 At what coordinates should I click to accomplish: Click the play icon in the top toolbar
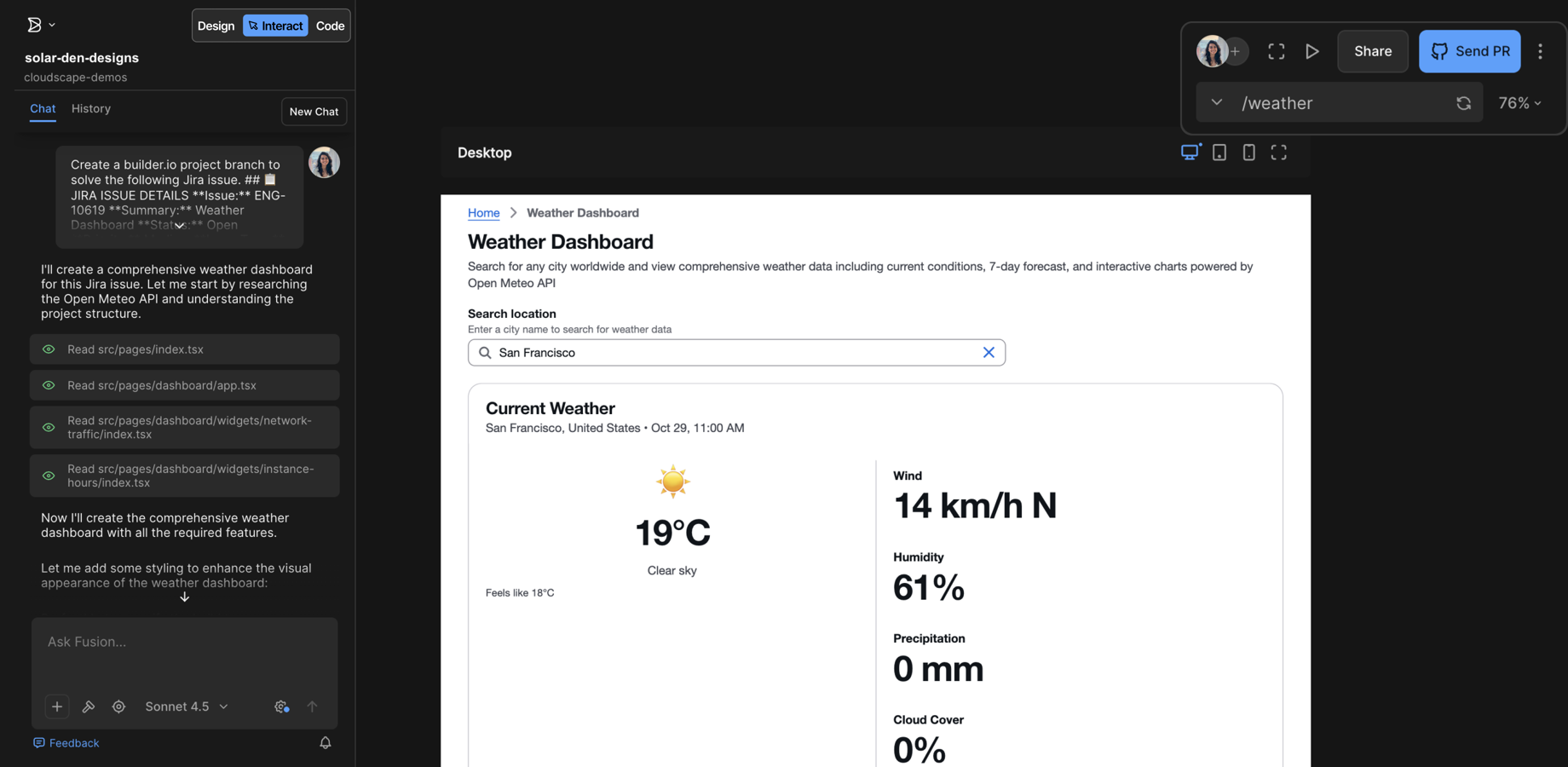point(1312,51)
